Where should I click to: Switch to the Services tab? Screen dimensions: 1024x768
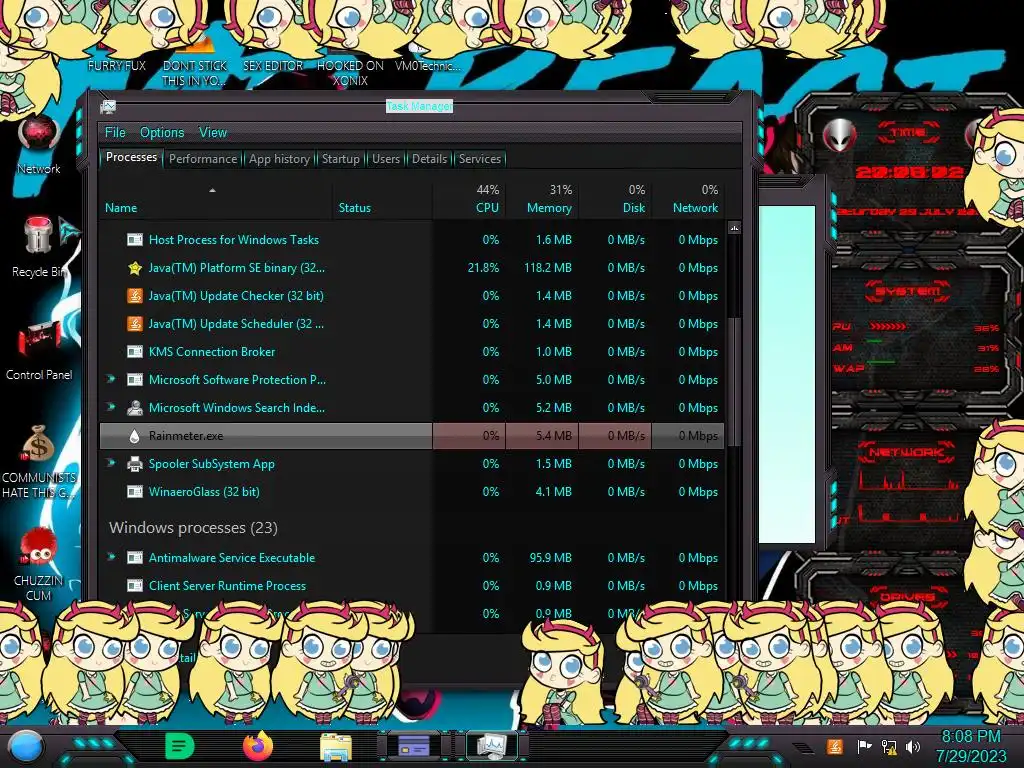(479, 159)
